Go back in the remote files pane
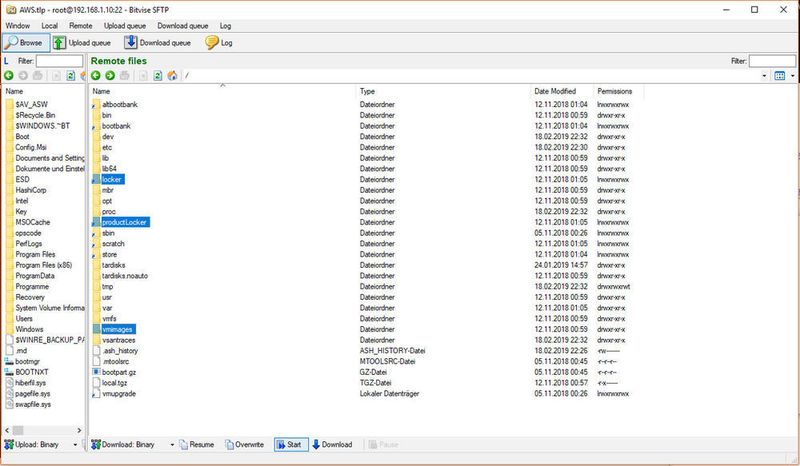The height and width of the screenshot is (466, 800). pos(95,76)
